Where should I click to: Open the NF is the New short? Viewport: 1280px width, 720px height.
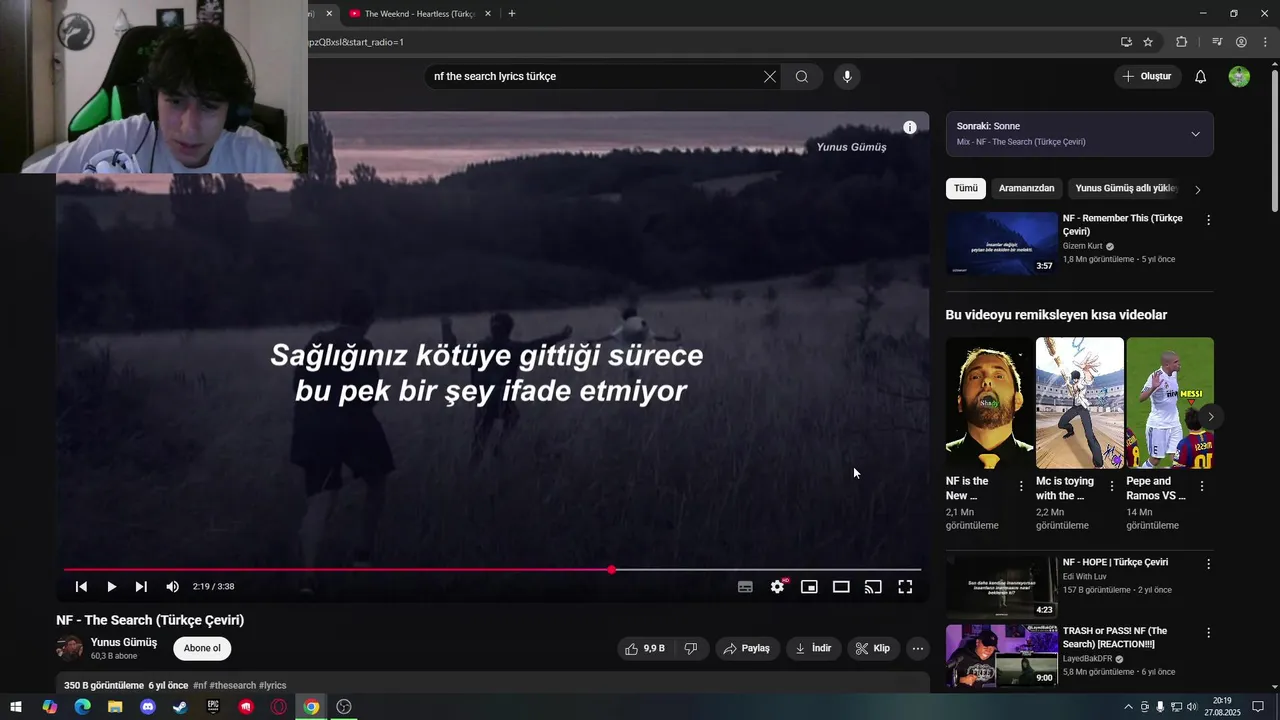[989, 403]
